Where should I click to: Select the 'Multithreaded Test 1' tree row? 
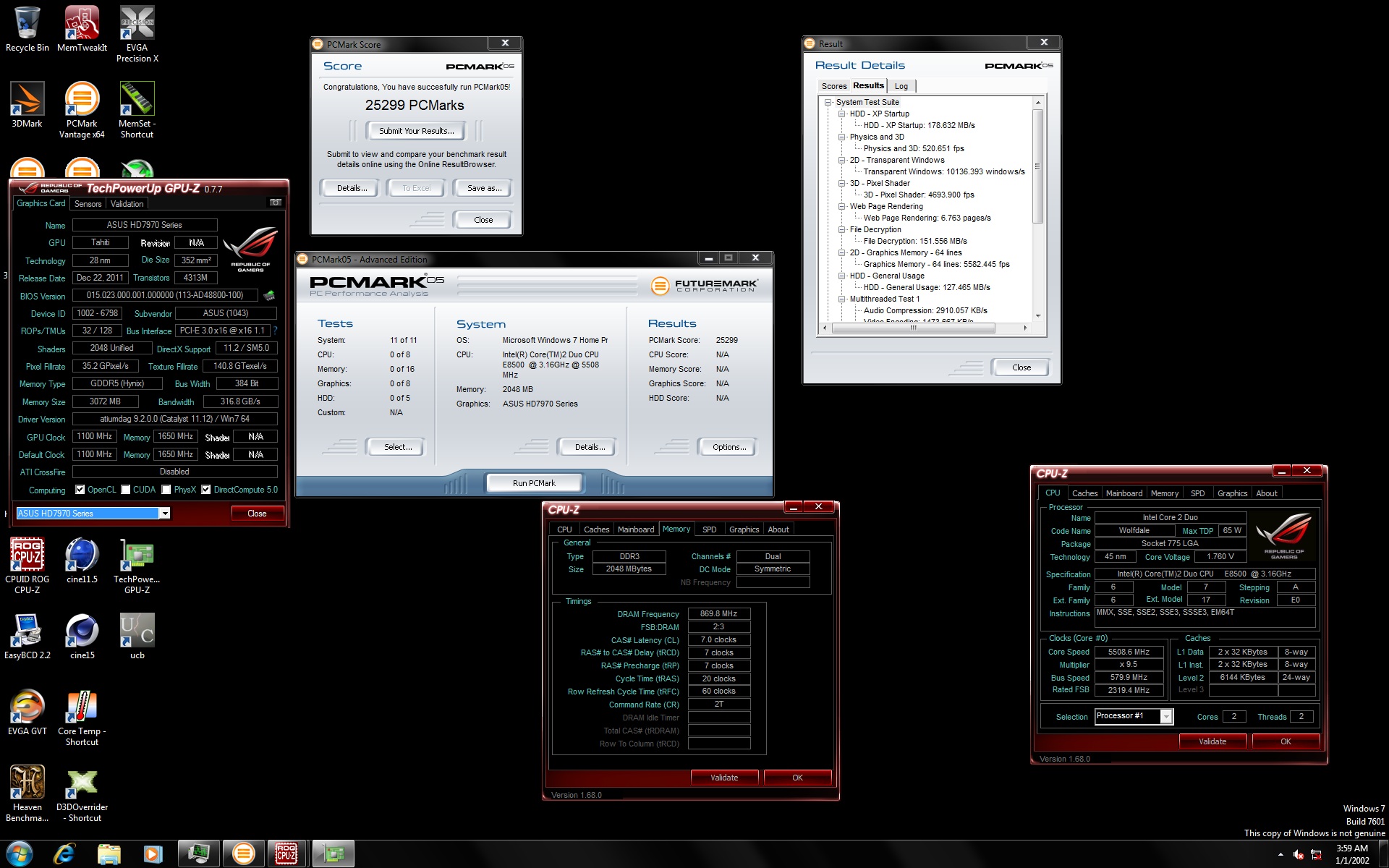(x=884, y=299)
